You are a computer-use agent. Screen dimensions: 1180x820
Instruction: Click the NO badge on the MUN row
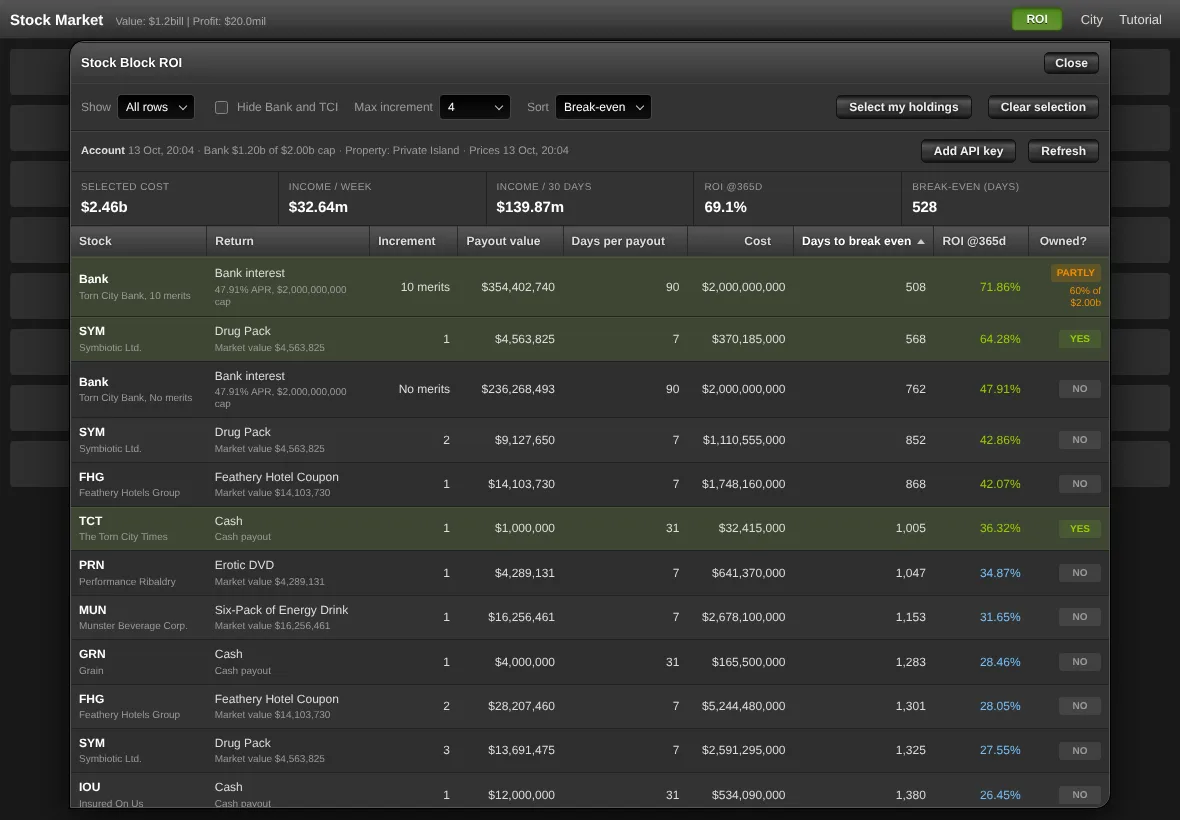[x=1079, y=617]
